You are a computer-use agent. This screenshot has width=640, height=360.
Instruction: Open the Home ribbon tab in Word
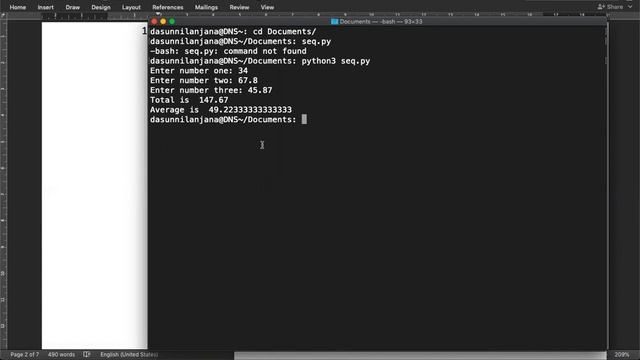click(18, 7)
